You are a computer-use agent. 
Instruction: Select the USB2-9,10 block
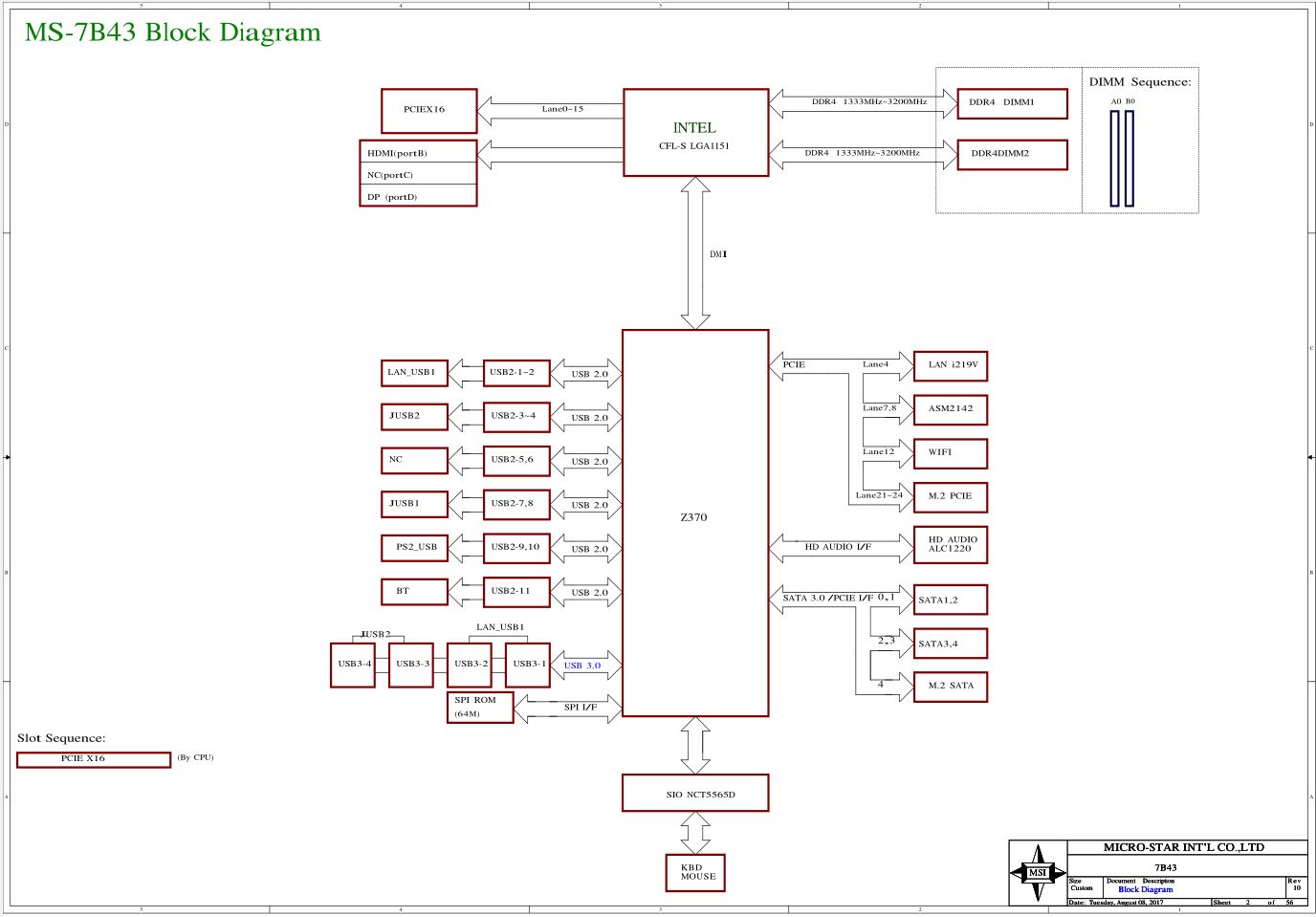click(516, 548)
